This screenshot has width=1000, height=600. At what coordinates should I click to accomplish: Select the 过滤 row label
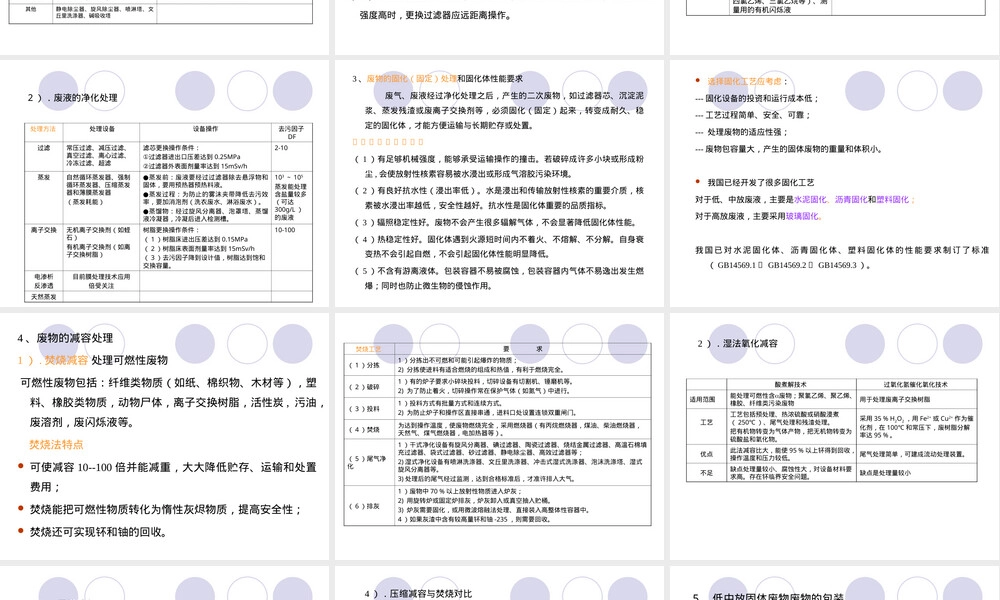point(43,147)
